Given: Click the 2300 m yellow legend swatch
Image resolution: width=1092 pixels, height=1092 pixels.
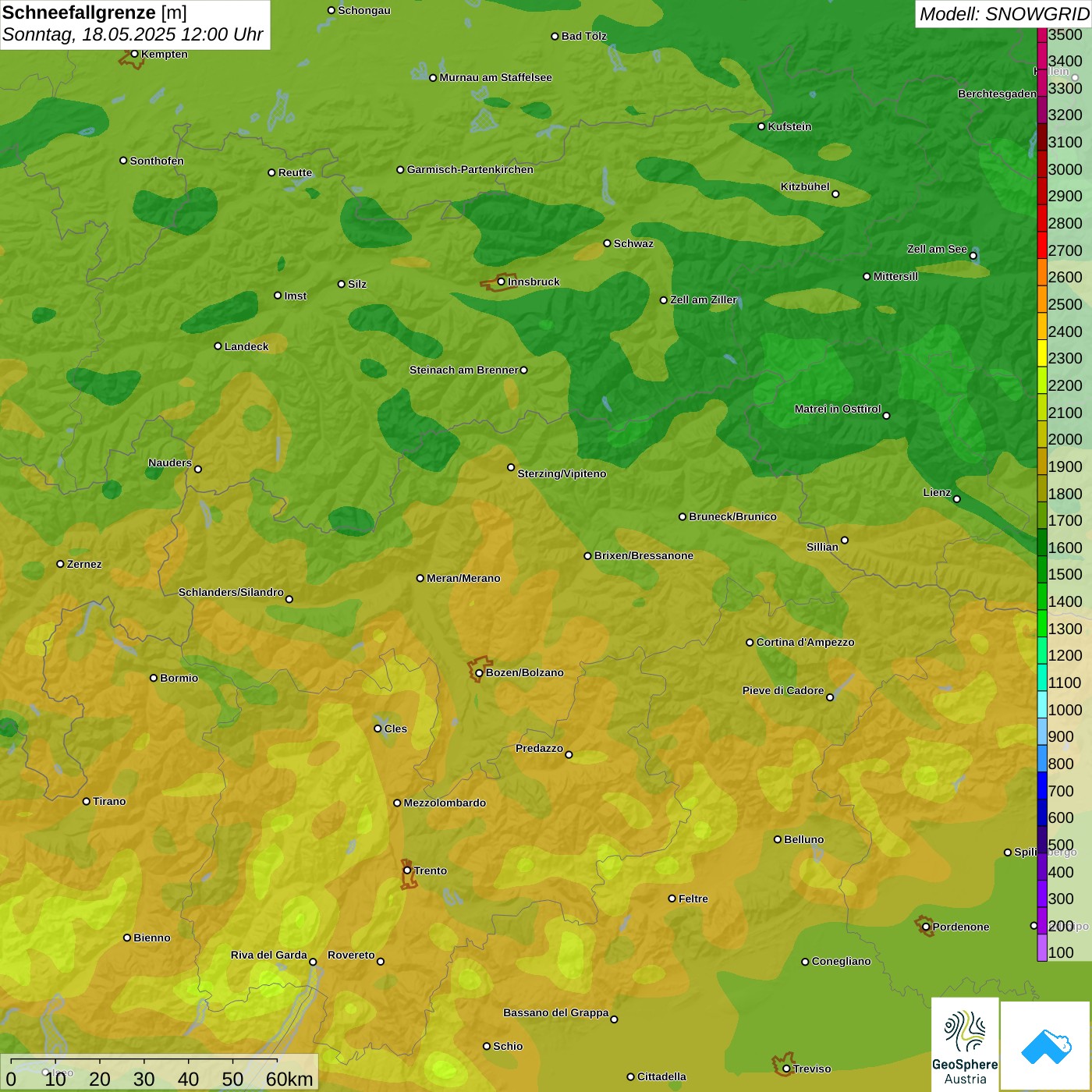Looking at the screenshot, I should click(x=1042, y=353).
